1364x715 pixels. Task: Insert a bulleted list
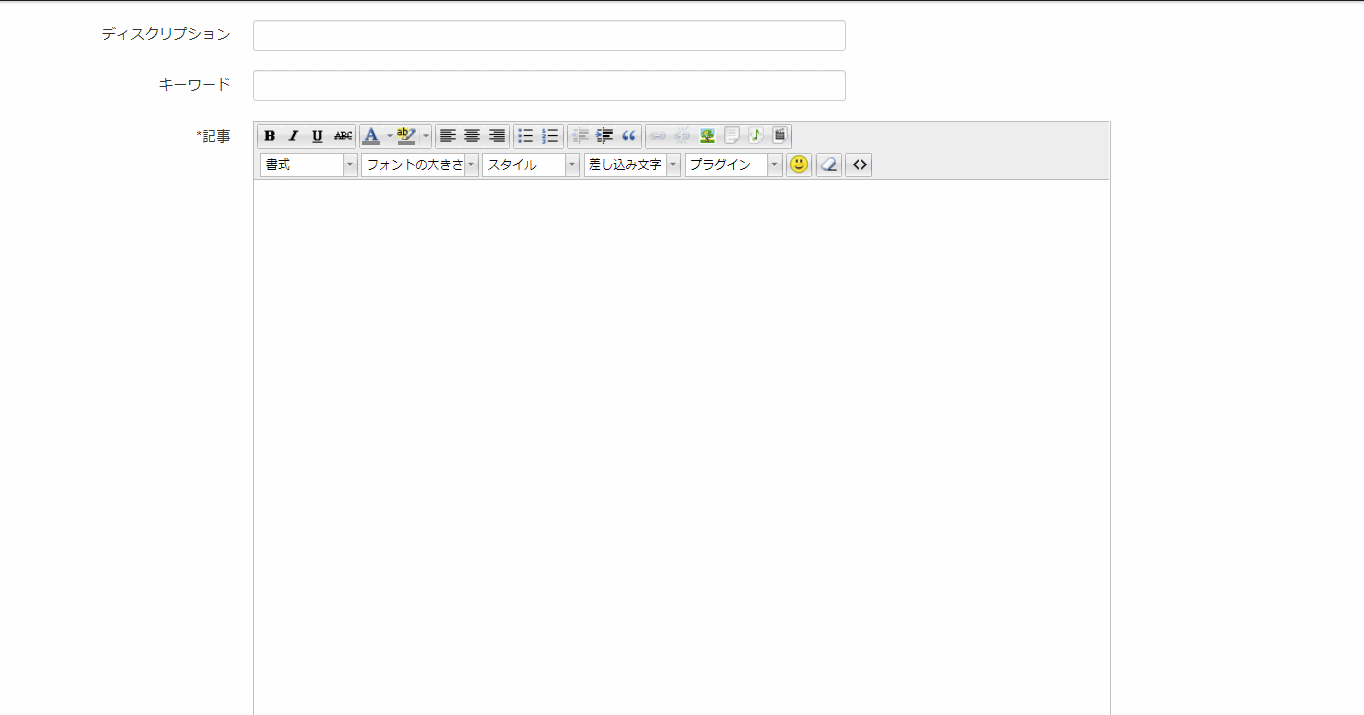(525, 136)
